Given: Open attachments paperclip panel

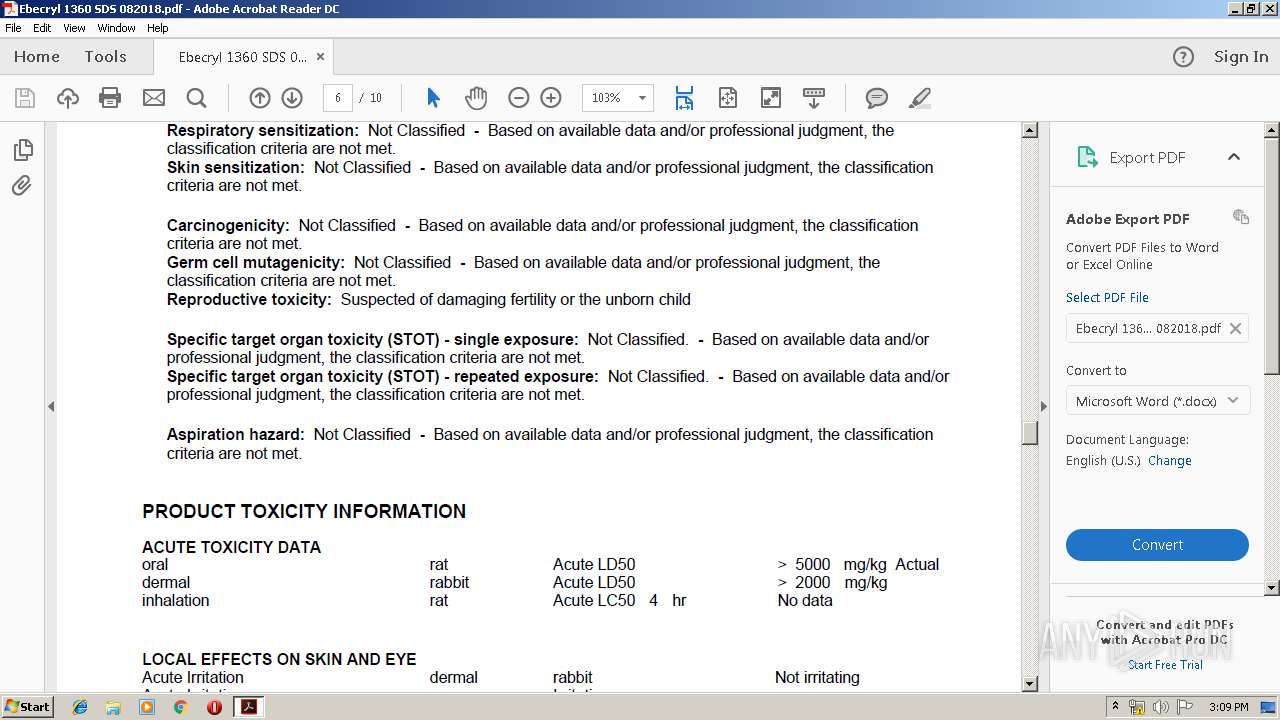Looking at the screenshot, I should point(23,186).
